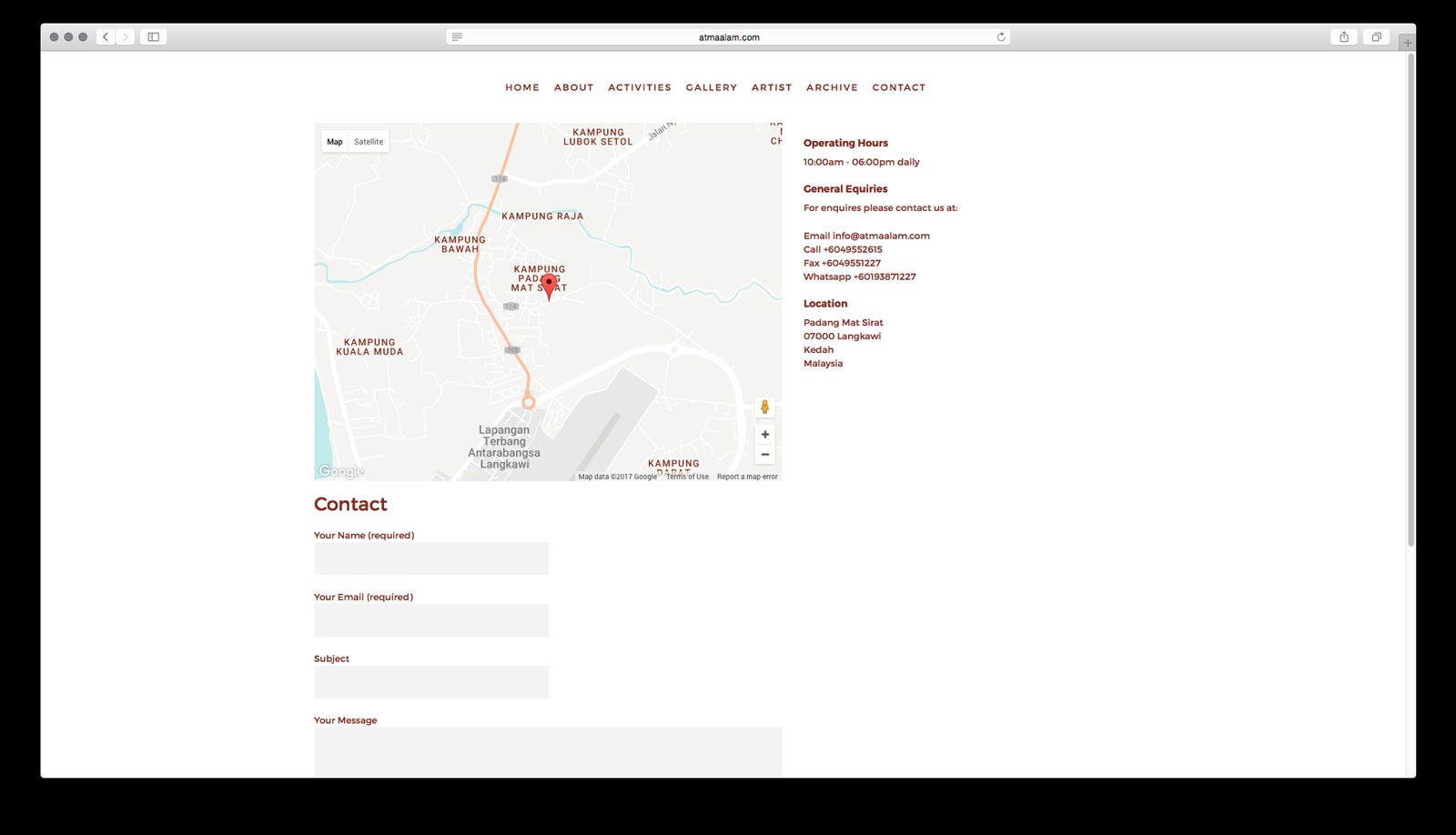Open a new tab with plus button
The image size is (1456, 835).
1407,43
